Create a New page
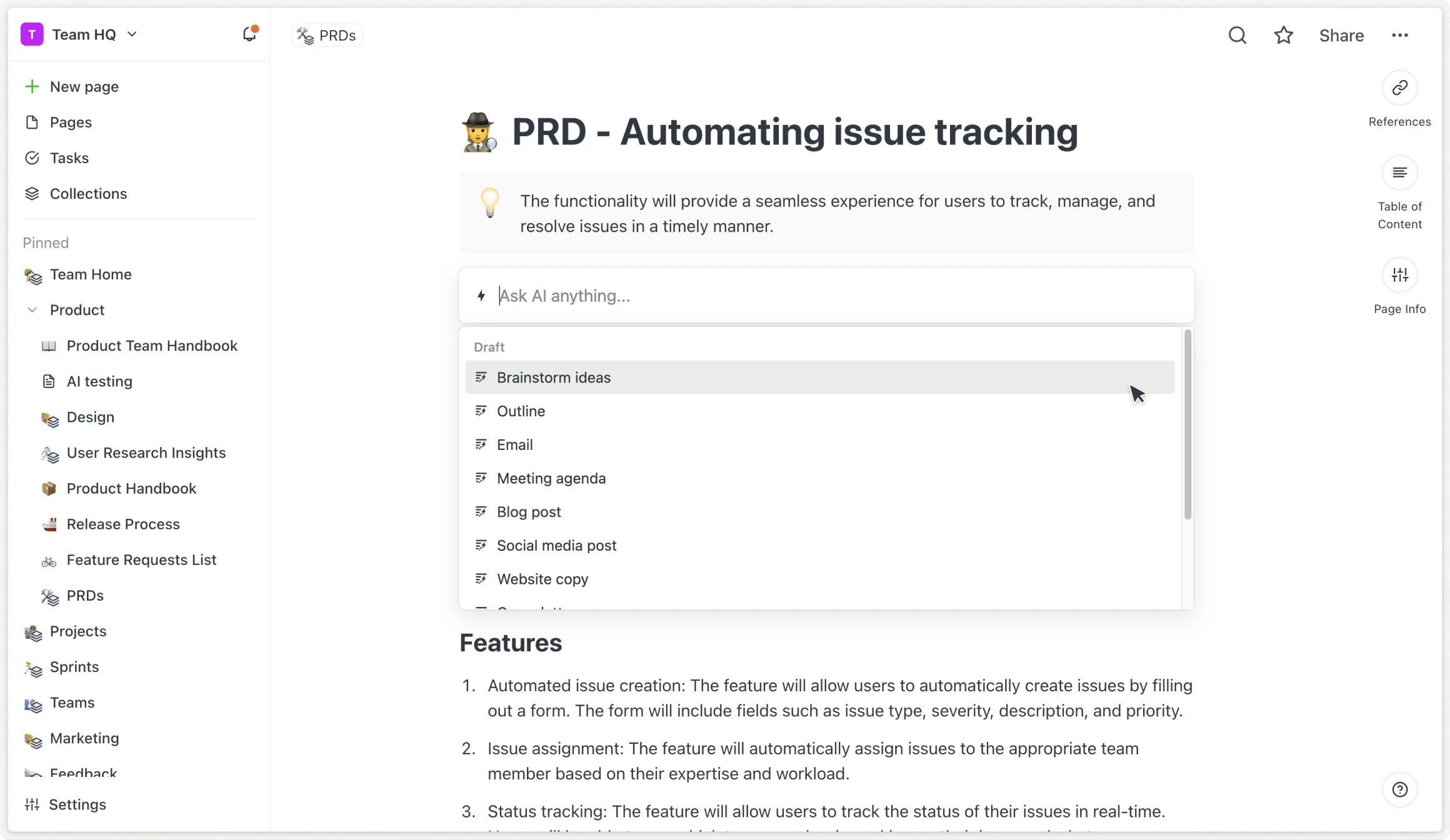Viewport: 1450px width, 840px height. [x=84, y=86]
